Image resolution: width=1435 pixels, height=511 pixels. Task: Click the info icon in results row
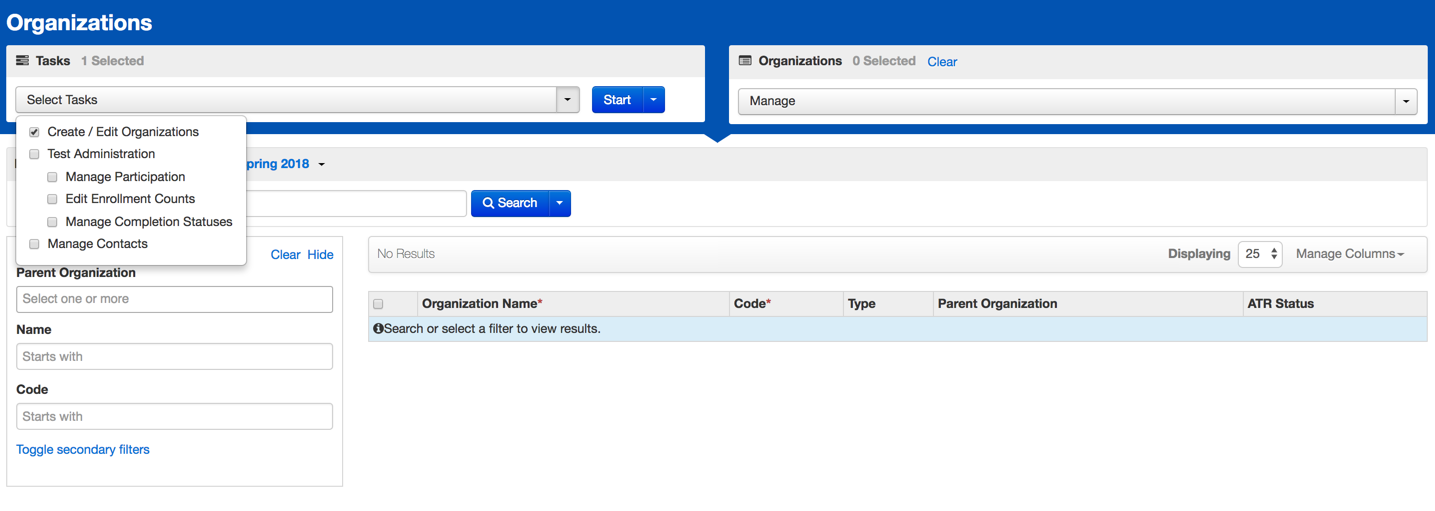tap(378, 329)
